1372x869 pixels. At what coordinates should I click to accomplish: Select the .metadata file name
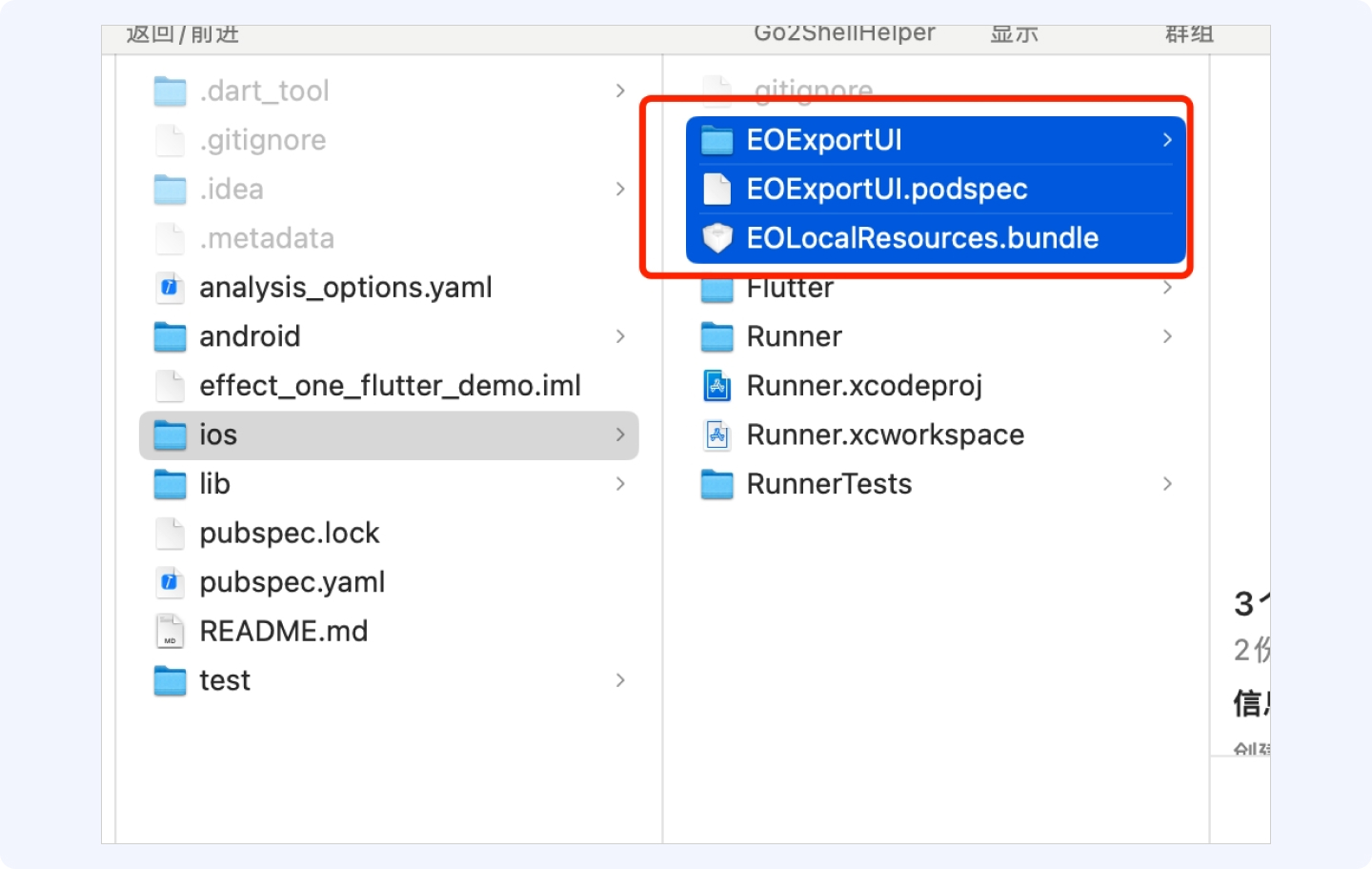click(267, 238)
